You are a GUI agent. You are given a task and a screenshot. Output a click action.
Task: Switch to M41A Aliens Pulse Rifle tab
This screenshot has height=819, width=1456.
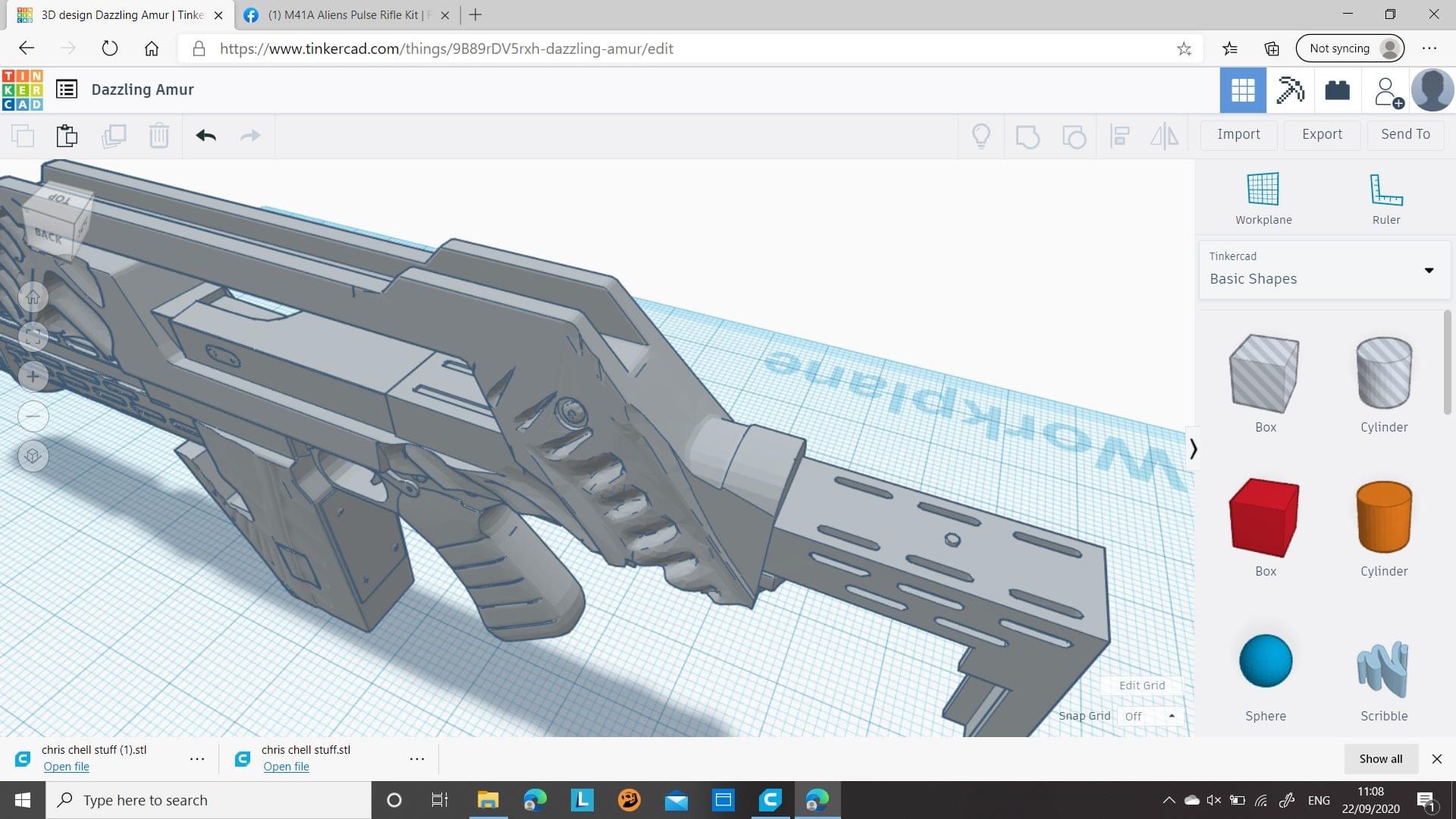click(347, 14)
